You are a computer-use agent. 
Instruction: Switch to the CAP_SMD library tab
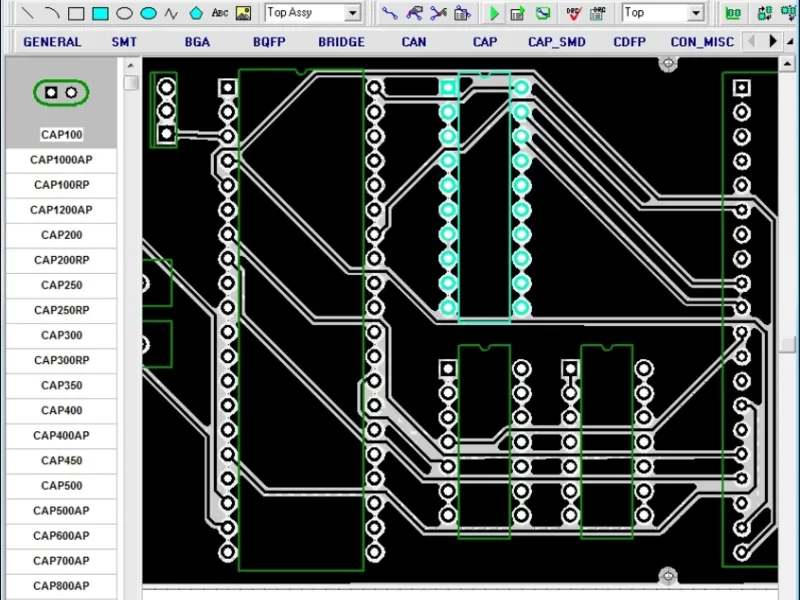click(557, 42)
